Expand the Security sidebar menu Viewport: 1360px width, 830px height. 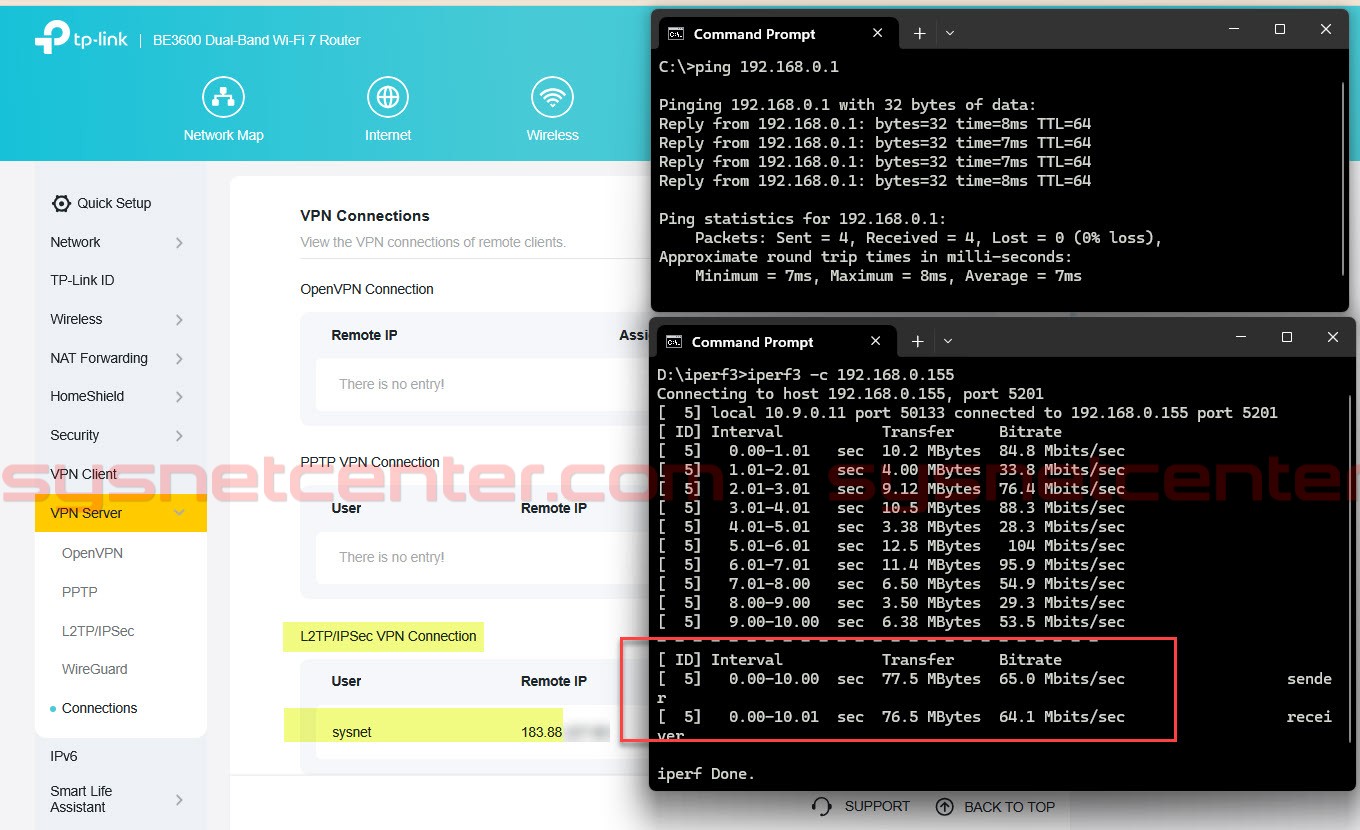coord(179,436)
